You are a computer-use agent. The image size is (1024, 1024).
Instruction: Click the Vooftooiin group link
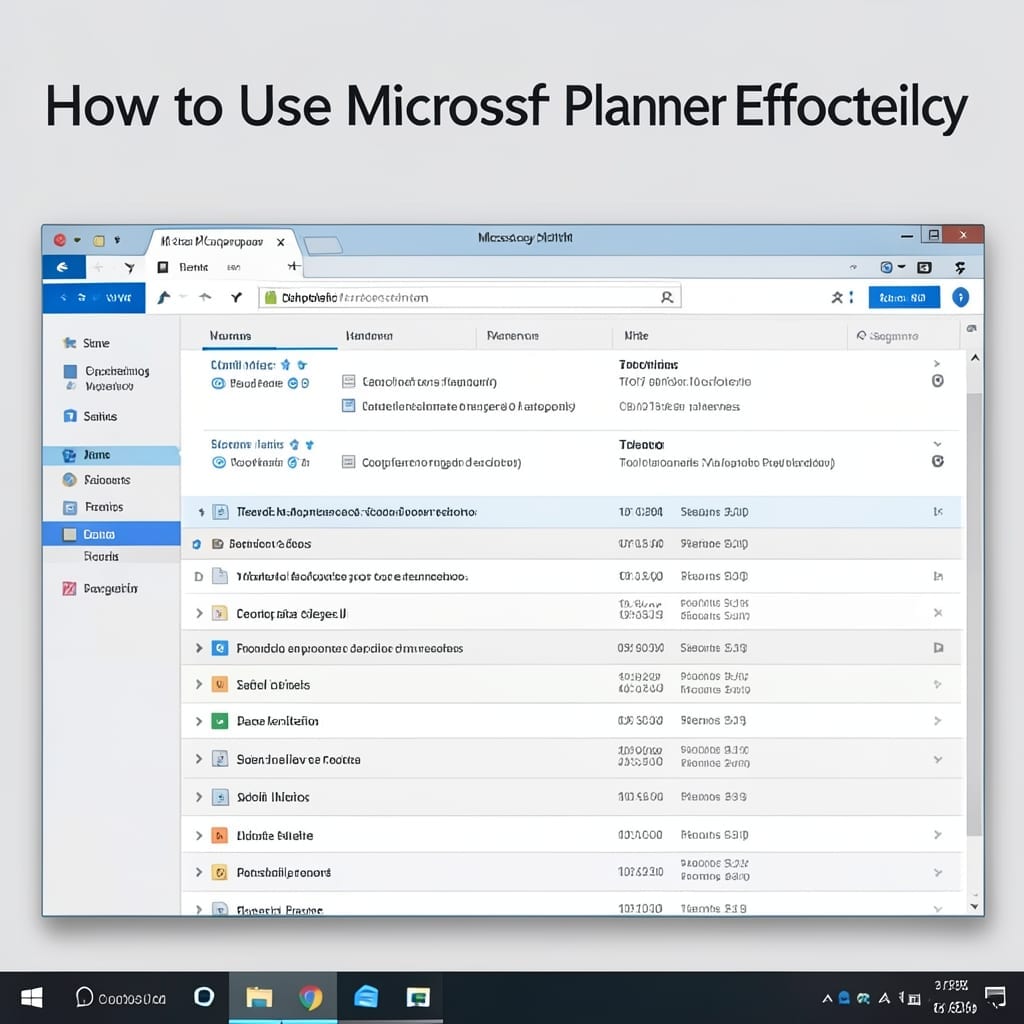[x=257, y=462]
